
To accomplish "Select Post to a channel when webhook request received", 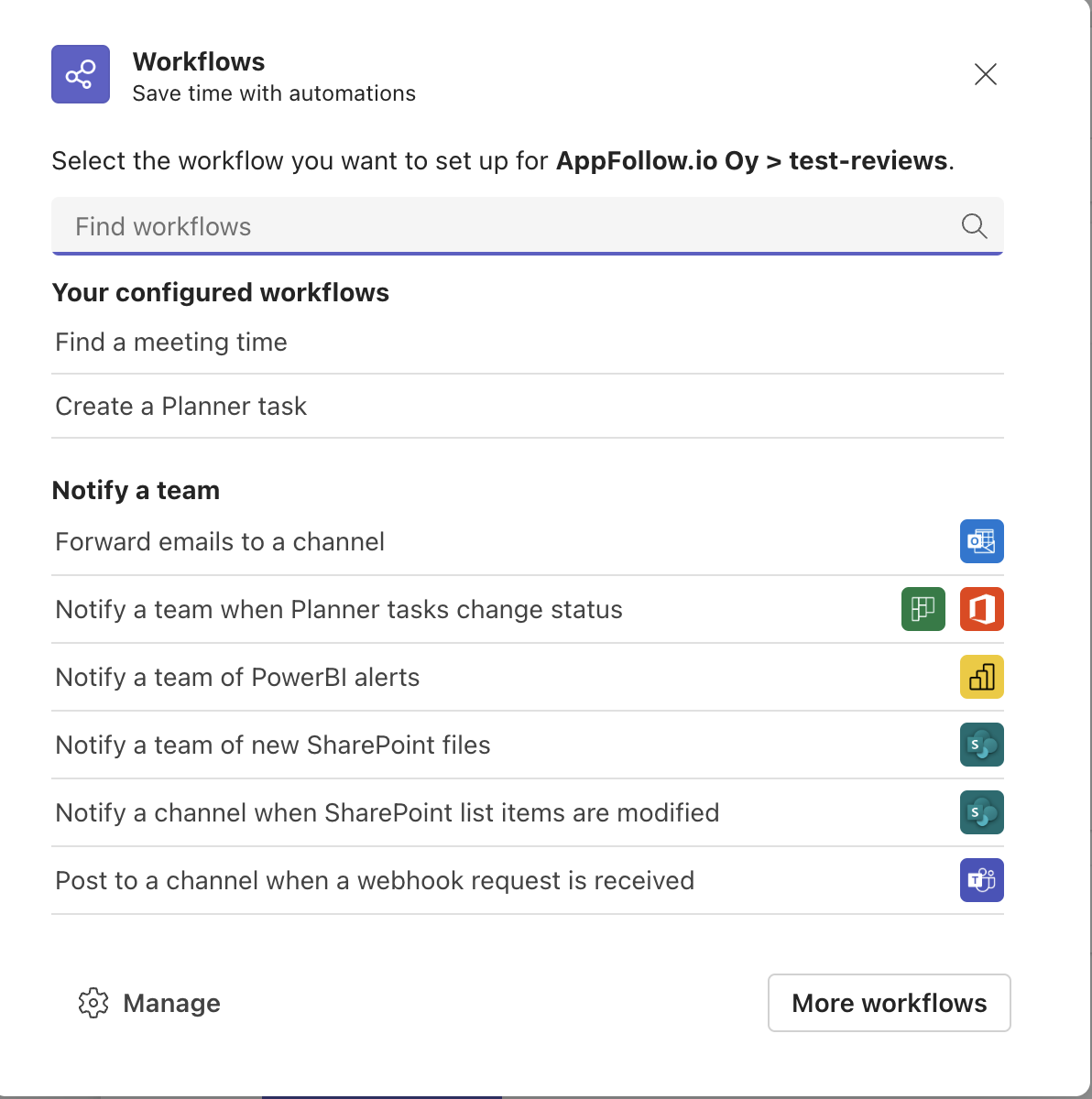I will click(527, 881).
